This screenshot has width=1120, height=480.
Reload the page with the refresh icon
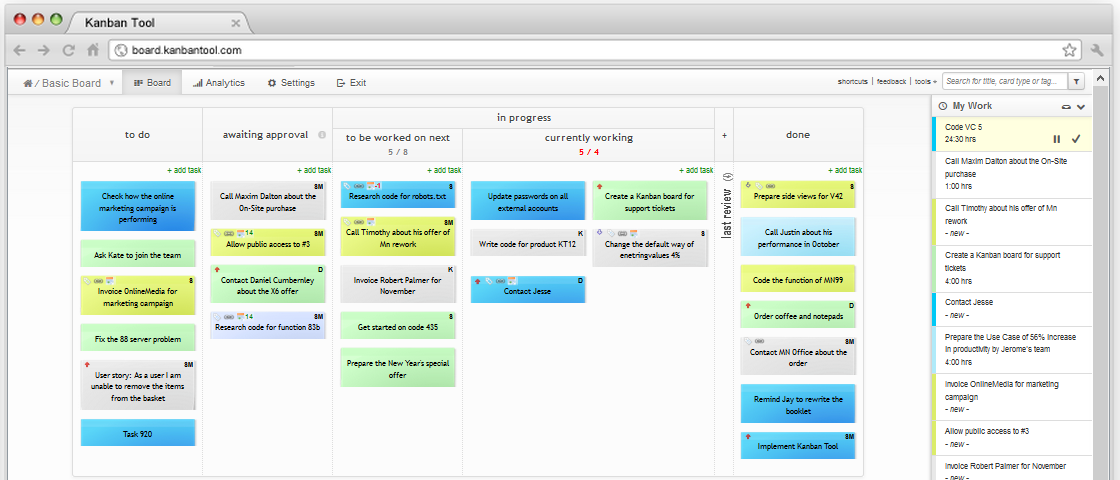(69, 50)
